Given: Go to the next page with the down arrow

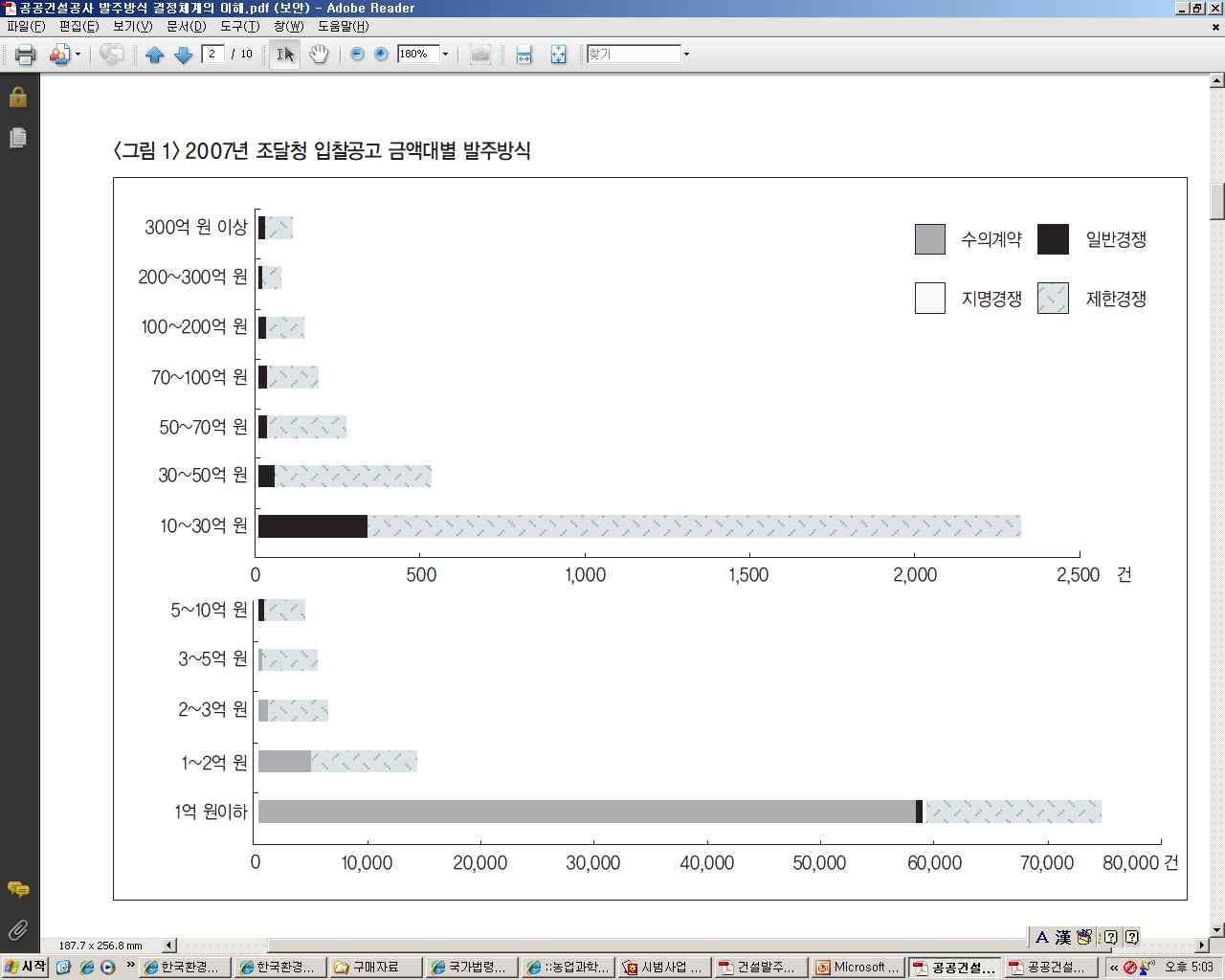Looking at the screenshot, I should pyautogui.click(x=184, y=55).
